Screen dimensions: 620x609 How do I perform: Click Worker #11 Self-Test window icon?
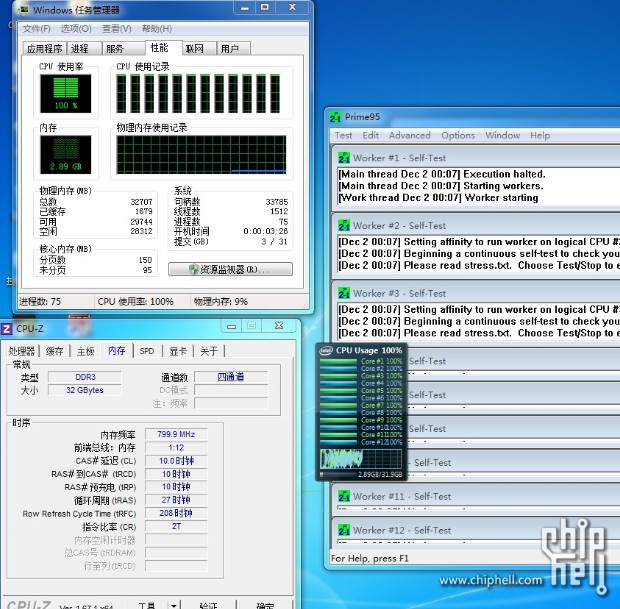click(x=344, y=496)
